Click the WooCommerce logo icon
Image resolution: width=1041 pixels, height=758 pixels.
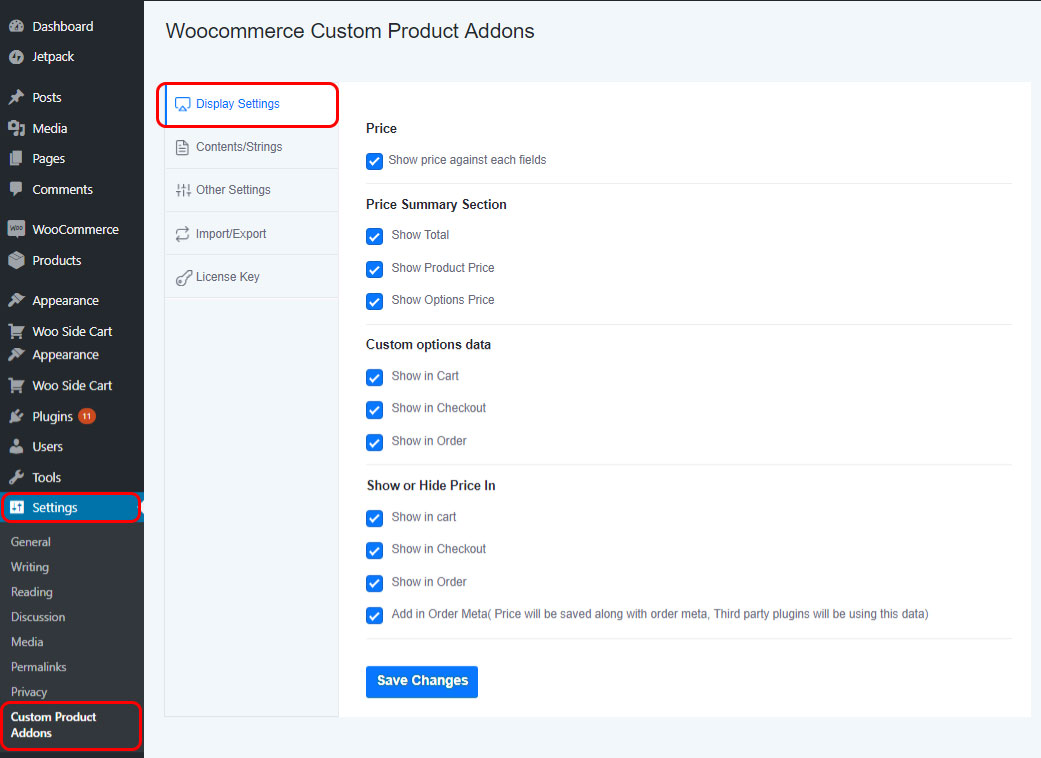click(x=17, y=229)
